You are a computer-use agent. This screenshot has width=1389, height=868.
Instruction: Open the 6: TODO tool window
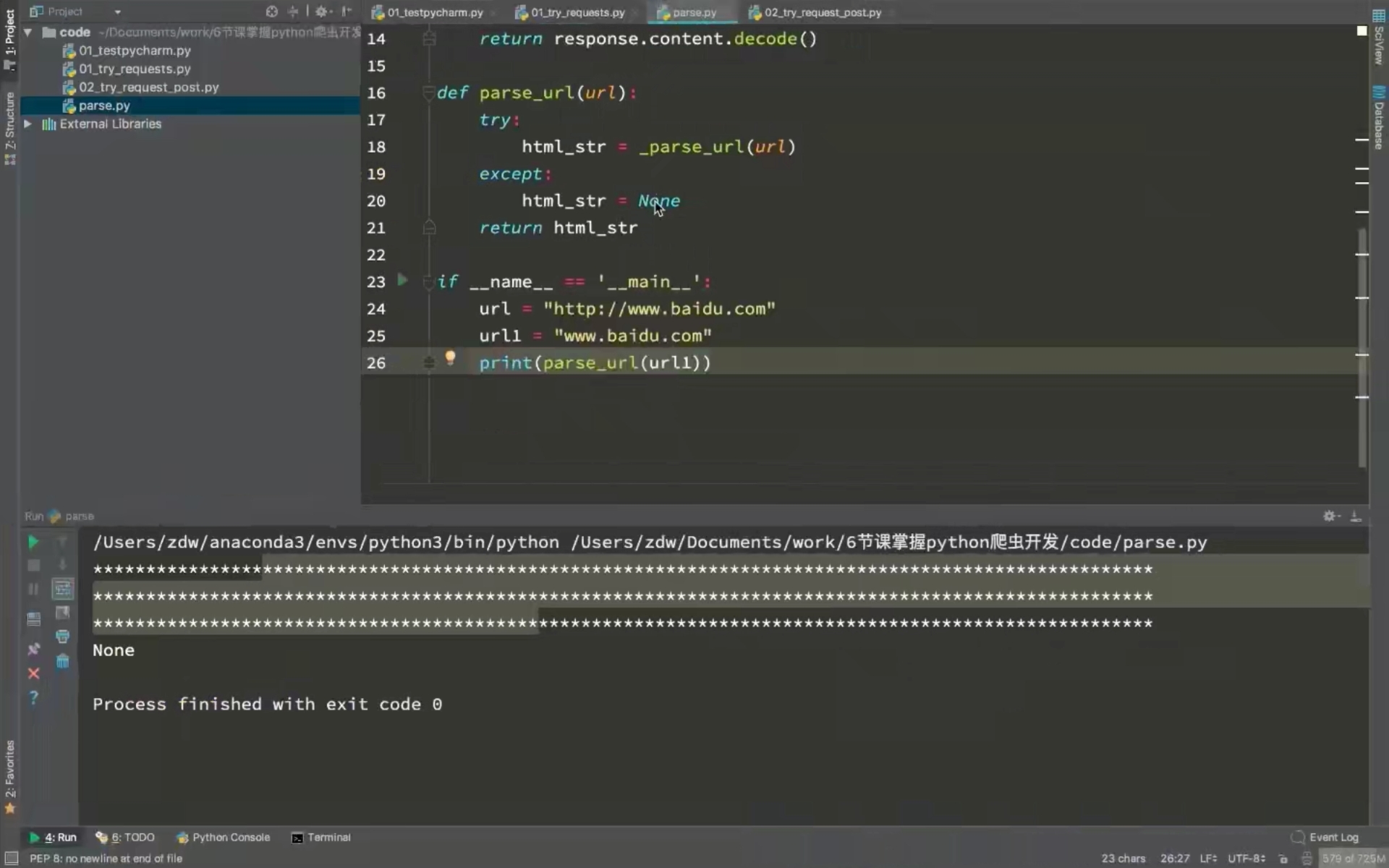coord(125,837)
